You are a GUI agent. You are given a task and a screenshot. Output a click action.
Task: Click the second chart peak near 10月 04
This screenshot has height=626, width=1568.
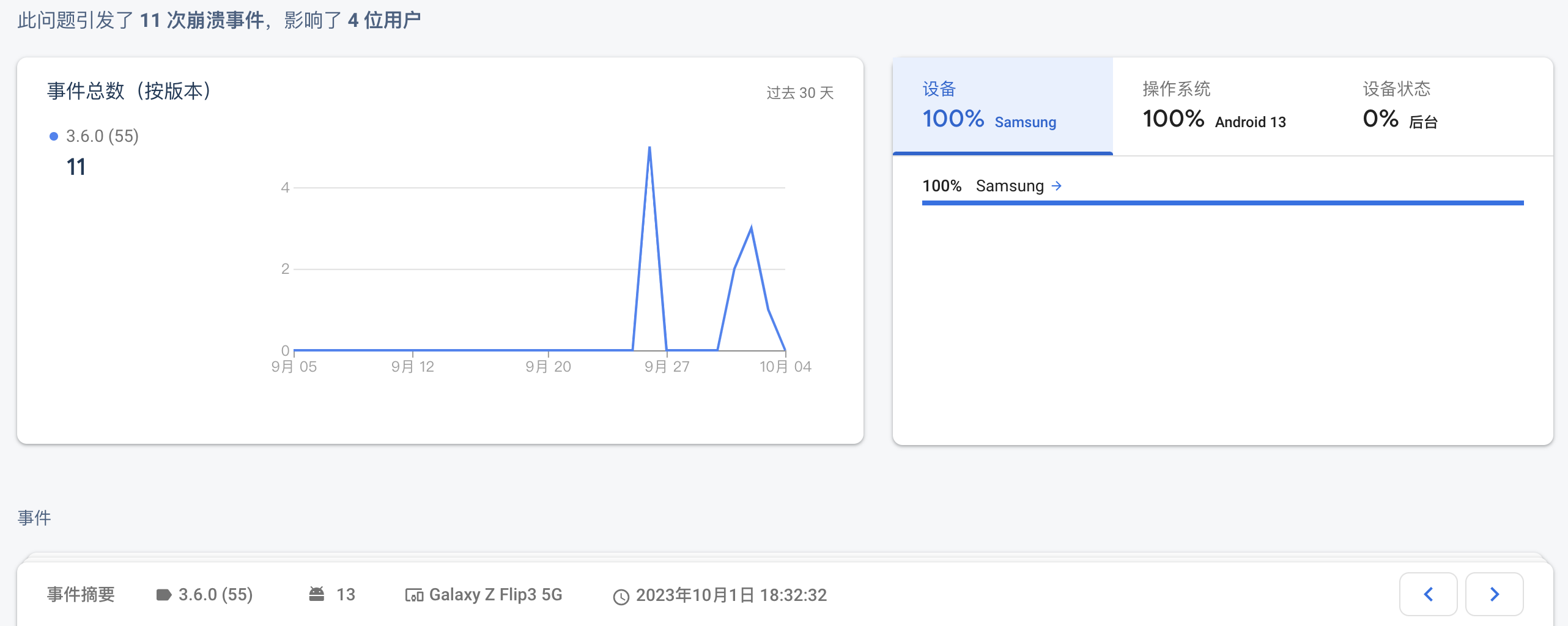click(x=751, y=228)
